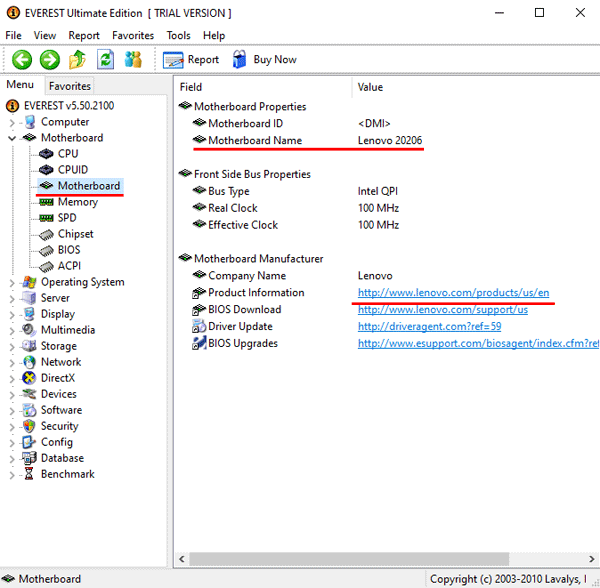This screenshot has width=600, height=588.
Task: Click the Server icon in tree
Action: (29, 298)
